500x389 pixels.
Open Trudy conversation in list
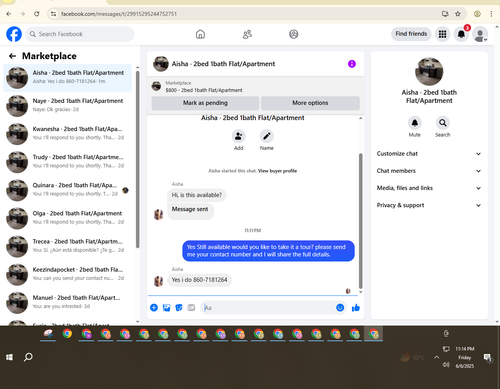click(x=68, y=162)
